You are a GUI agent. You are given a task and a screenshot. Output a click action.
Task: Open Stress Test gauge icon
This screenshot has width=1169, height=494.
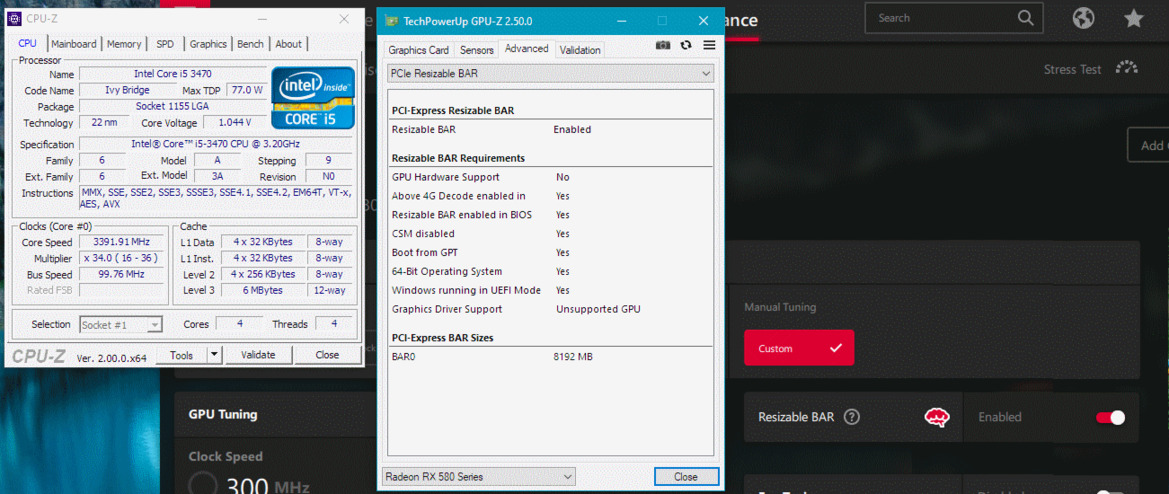pyautogui.click(x=1127, y=68)
